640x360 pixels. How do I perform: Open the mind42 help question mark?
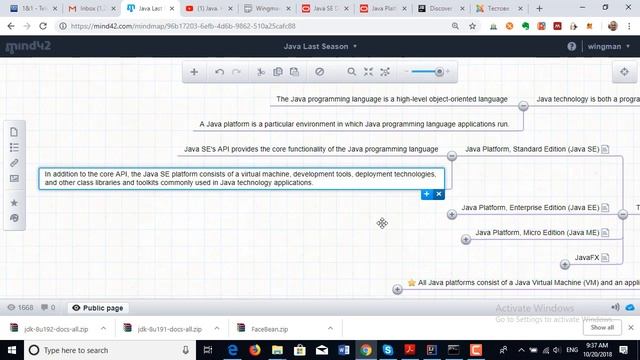571,47
